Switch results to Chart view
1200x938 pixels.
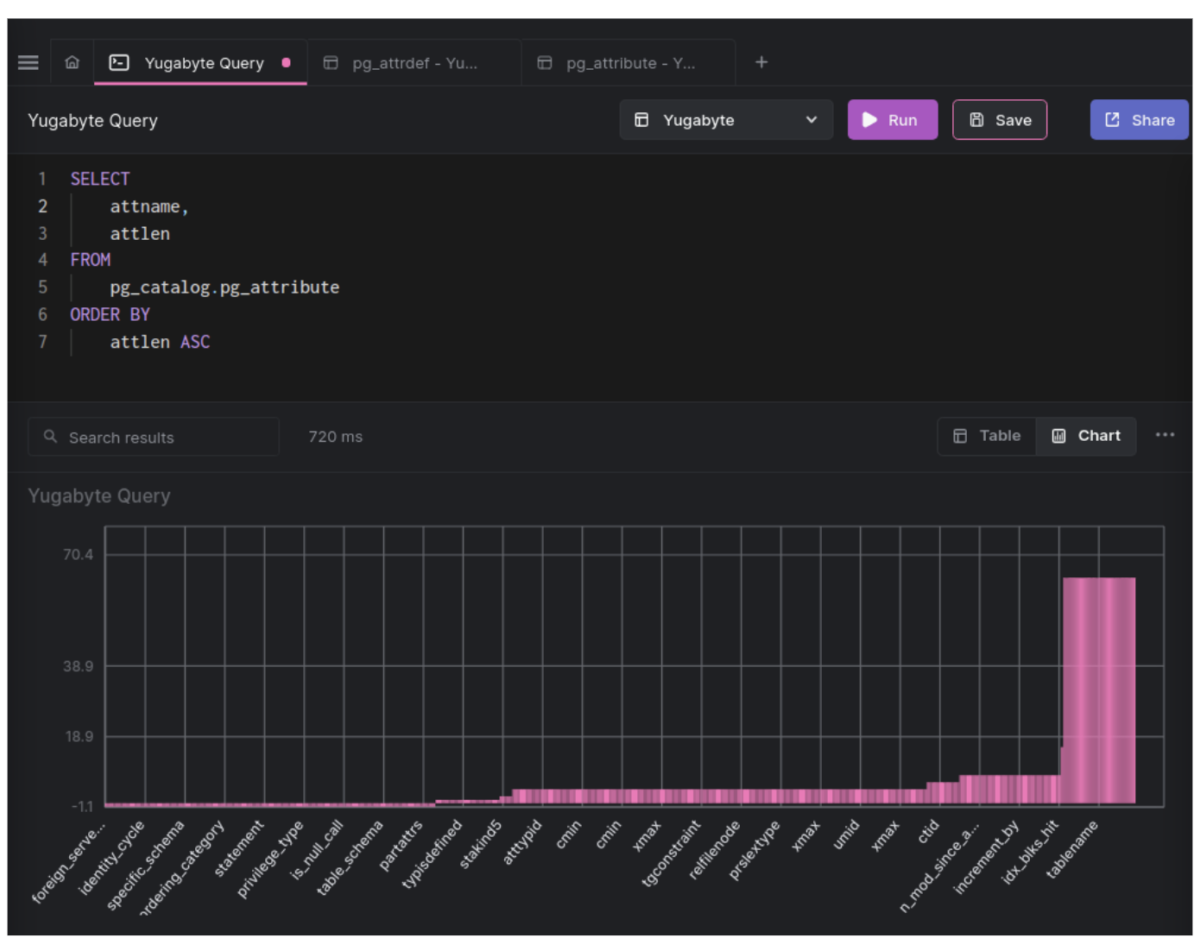pos(1086,435)
